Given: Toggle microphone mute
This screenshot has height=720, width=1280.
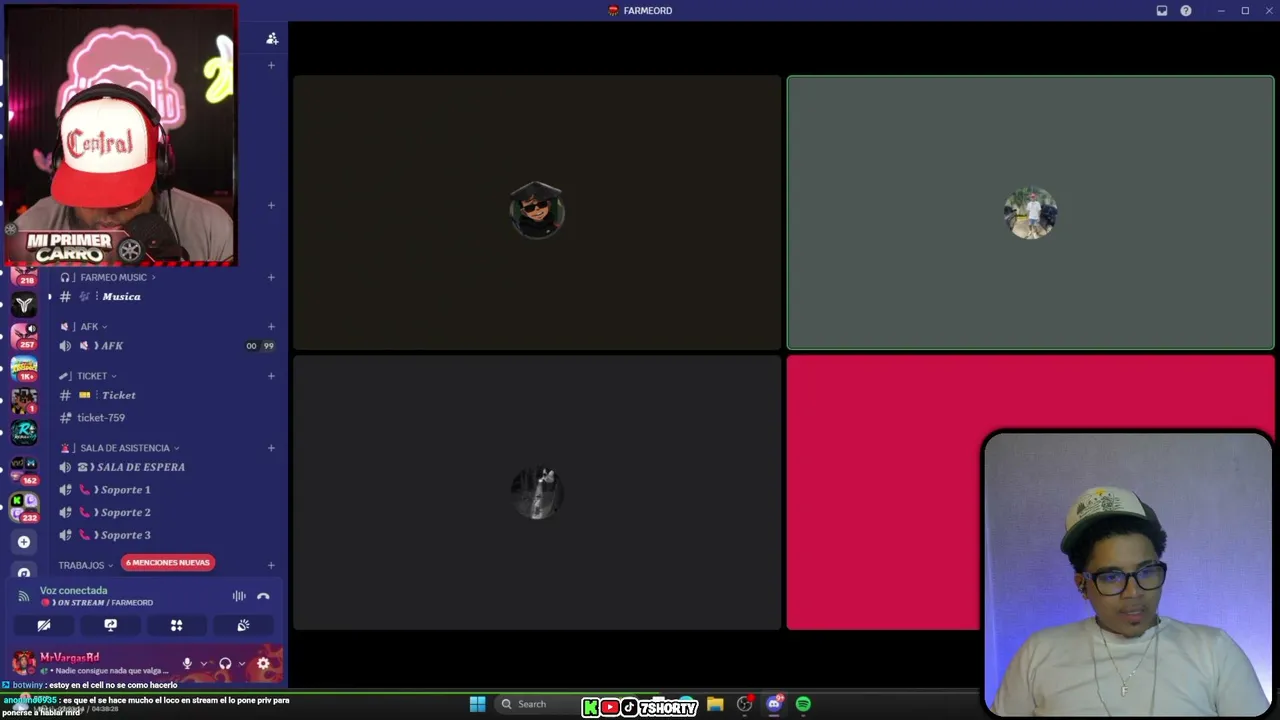Looking at the screenshot, I should (187, 663).
